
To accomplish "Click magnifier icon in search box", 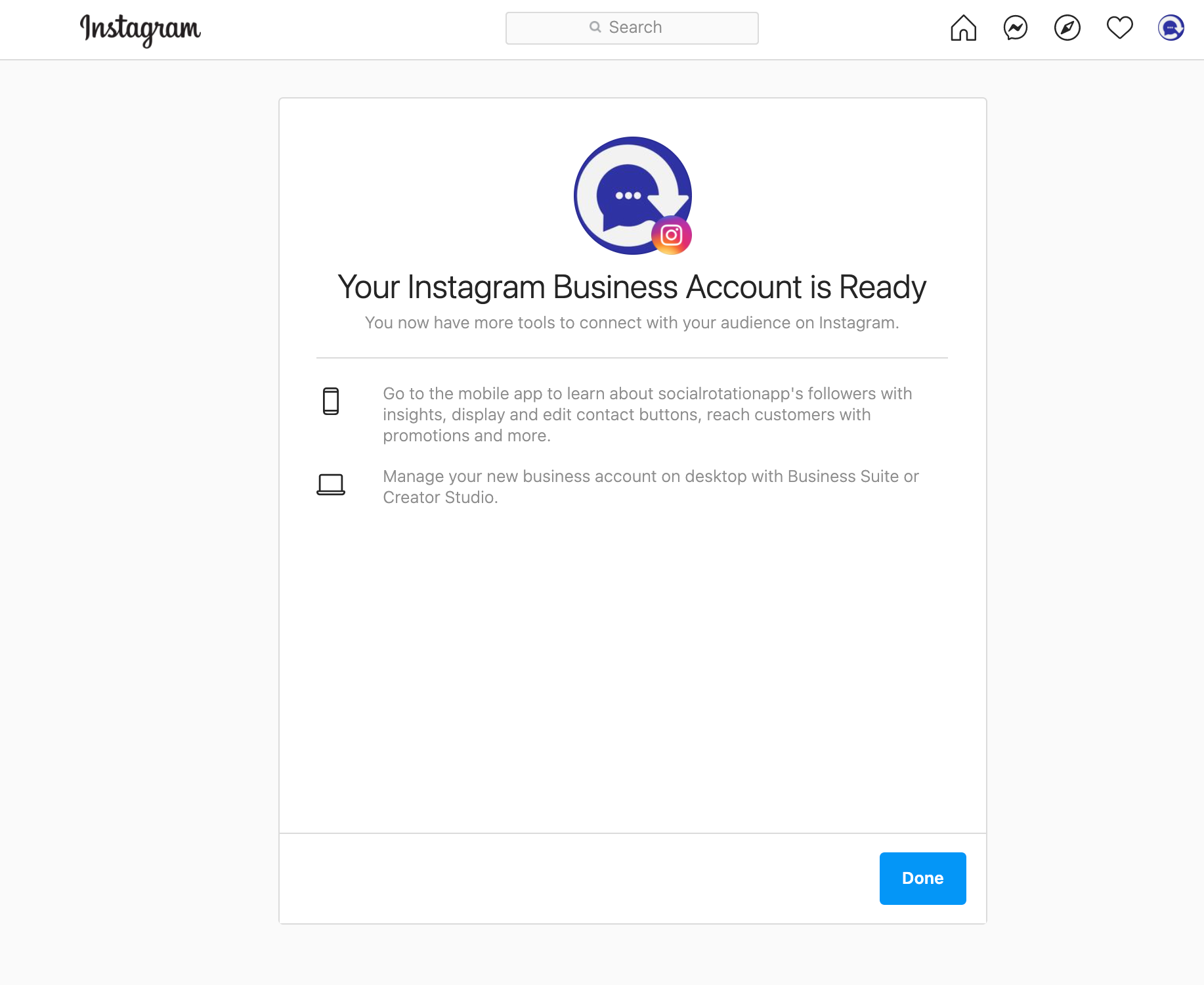I will 595,27.
